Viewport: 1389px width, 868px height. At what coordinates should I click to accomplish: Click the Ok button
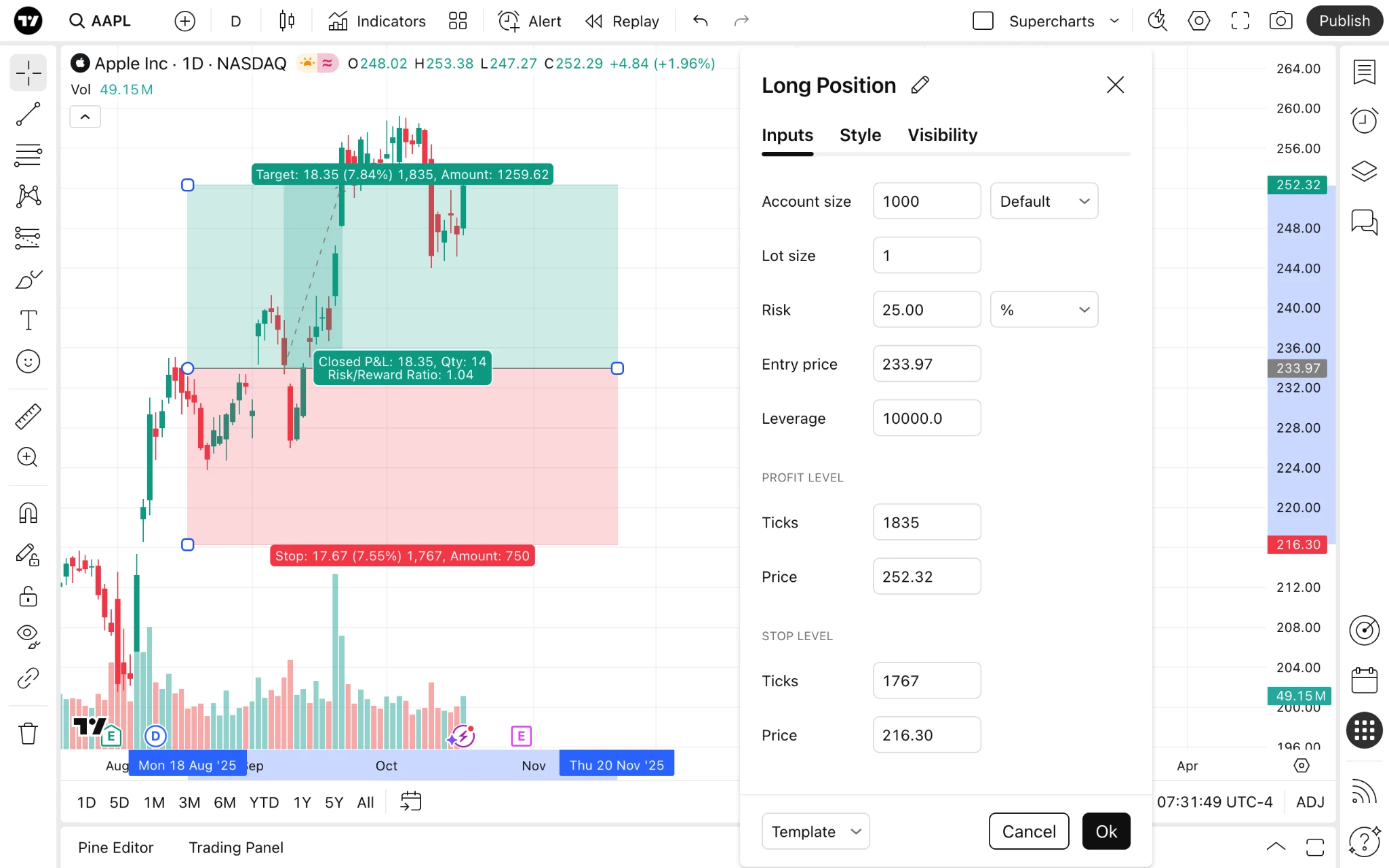[x=1106, y=831]
